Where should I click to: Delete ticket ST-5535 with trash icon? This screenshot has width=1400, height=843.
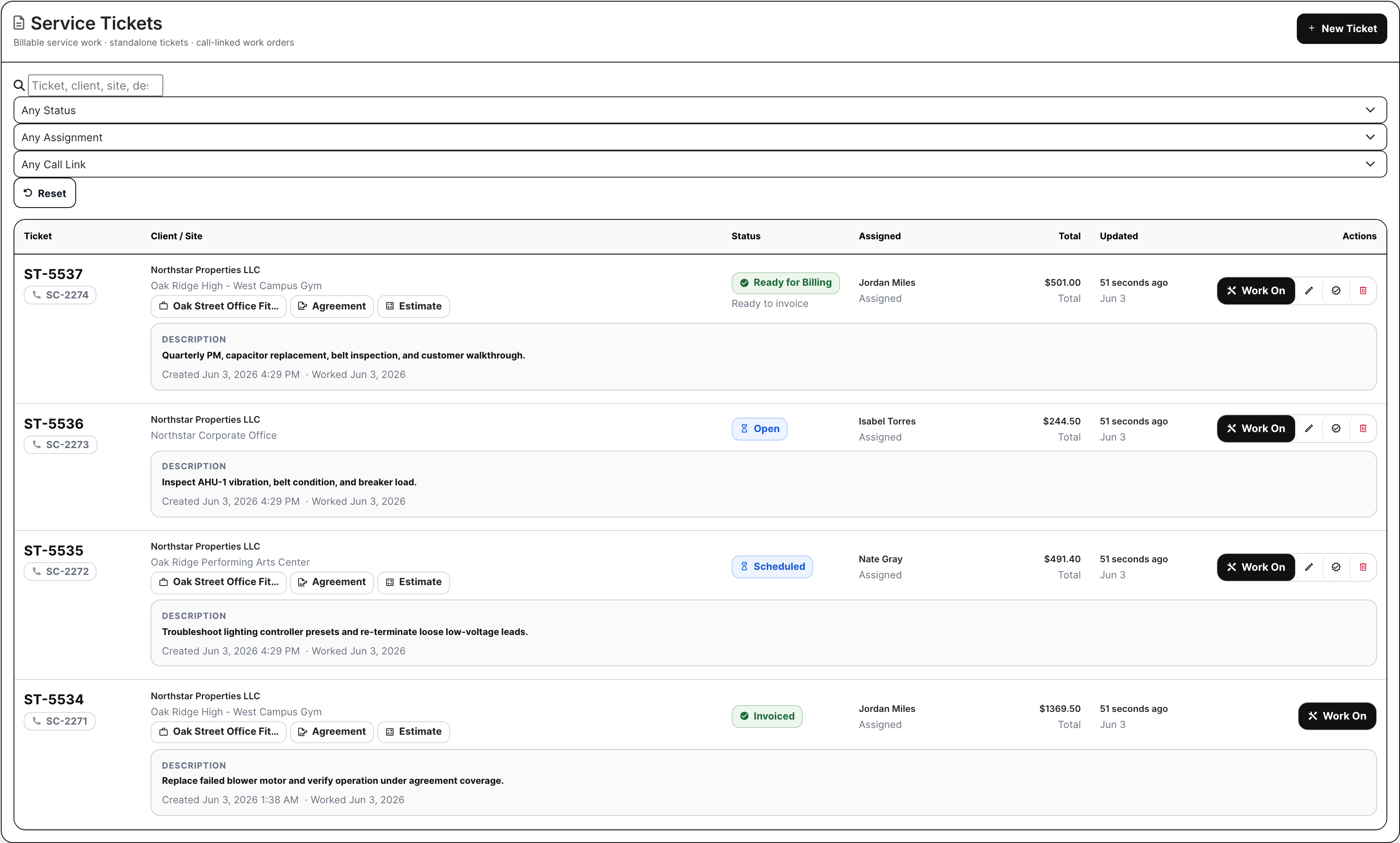1363,567
